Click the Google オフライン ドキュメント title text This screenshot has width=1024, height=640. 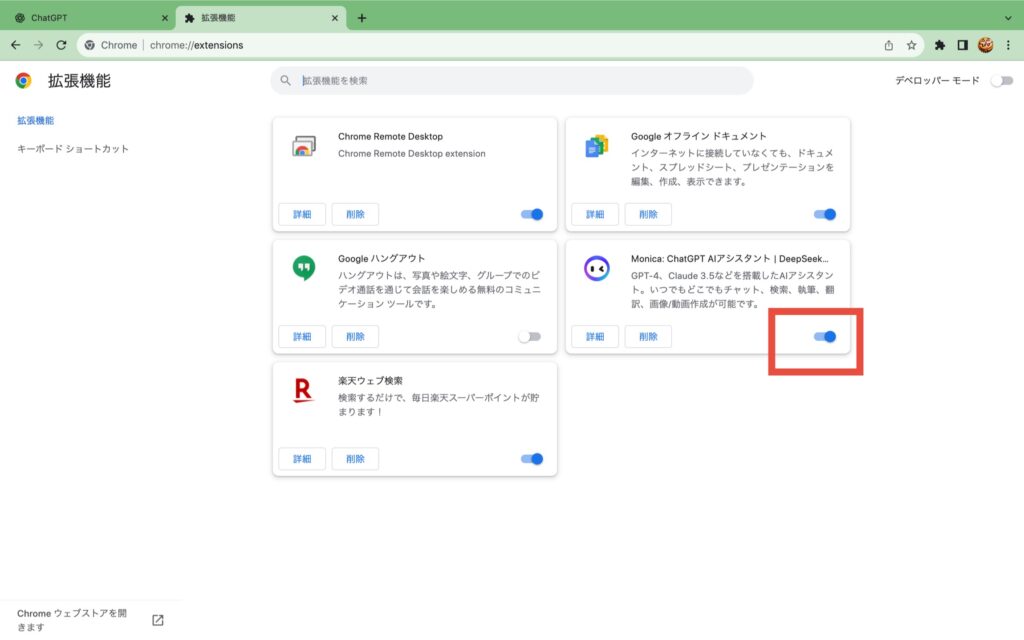(x=699, y=136)
